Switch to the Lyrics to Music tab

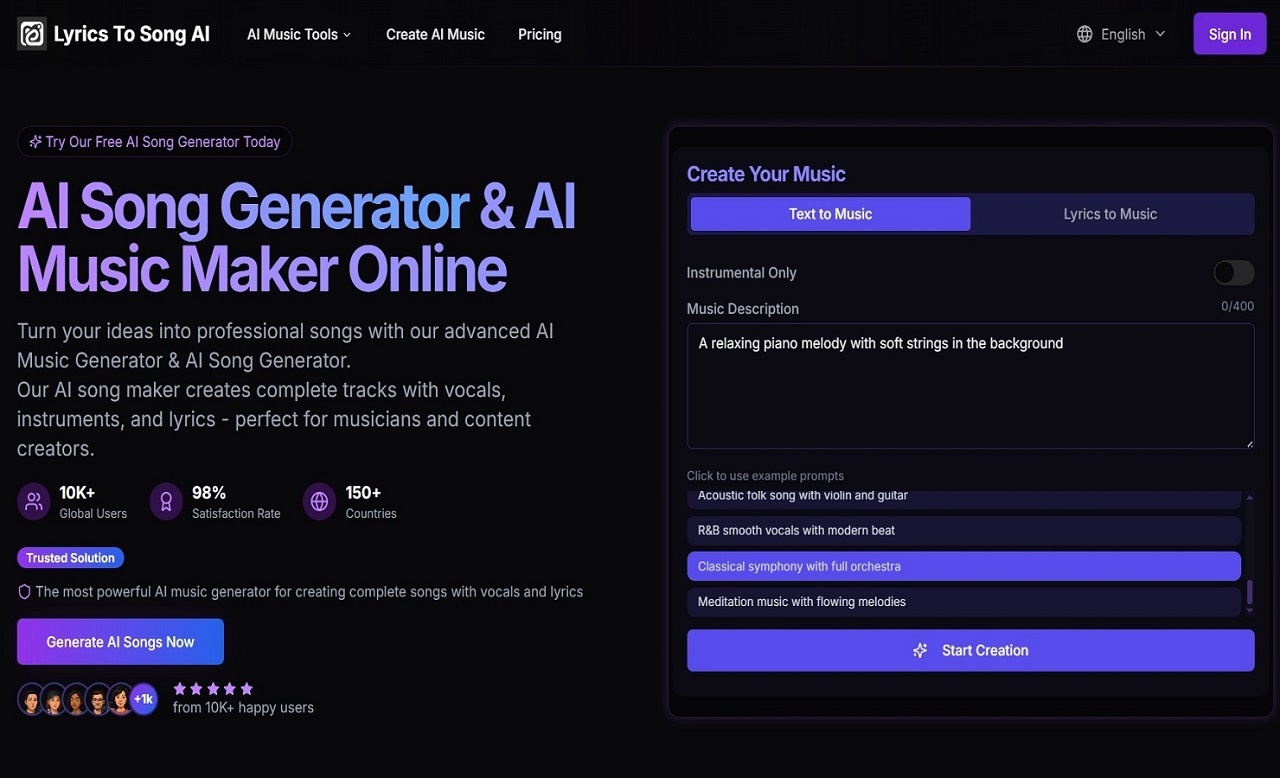tap(1111, 213)
